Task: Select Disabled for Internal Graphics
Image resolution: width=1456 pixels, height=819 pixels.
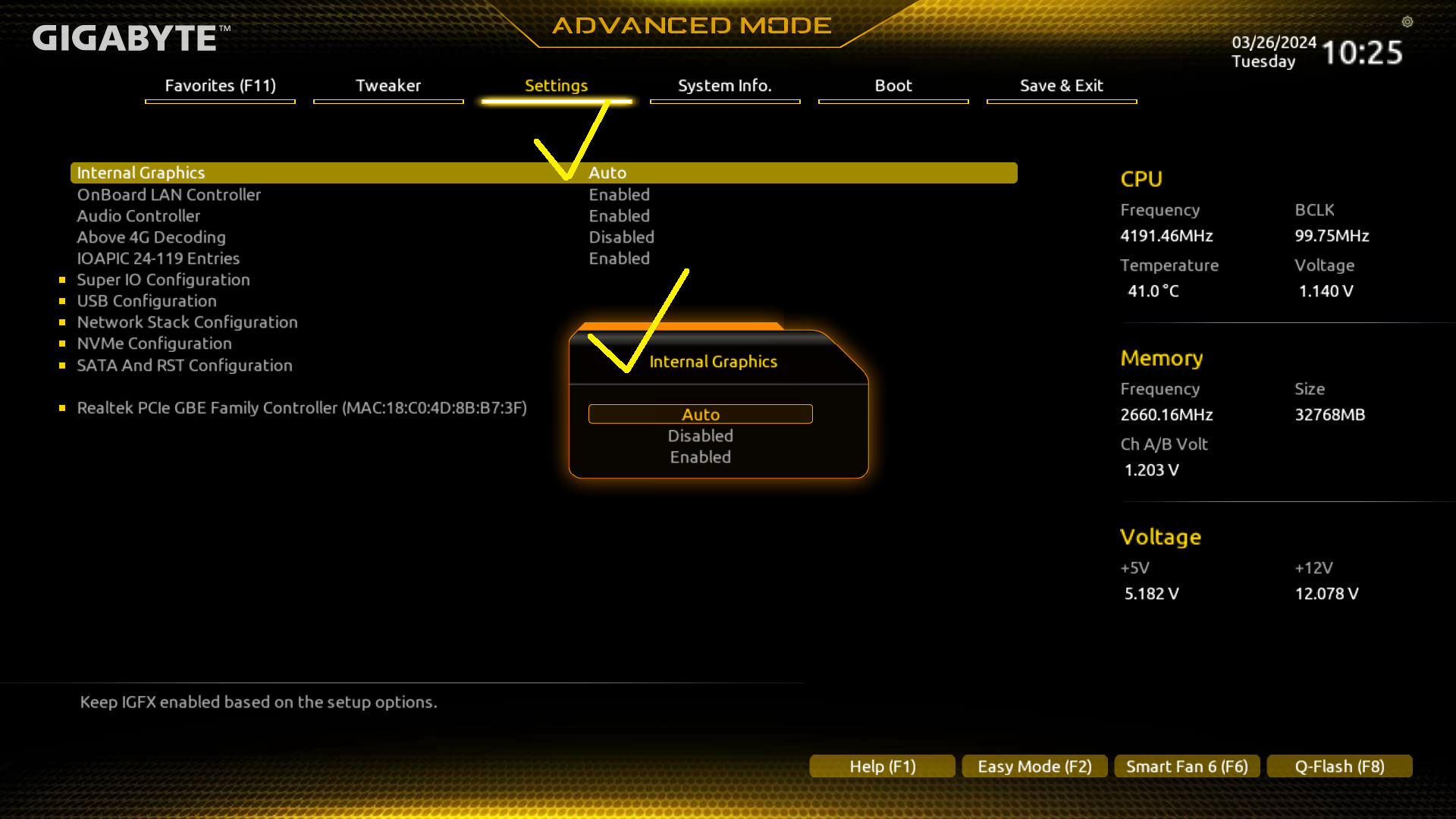Action: (700, 435)
